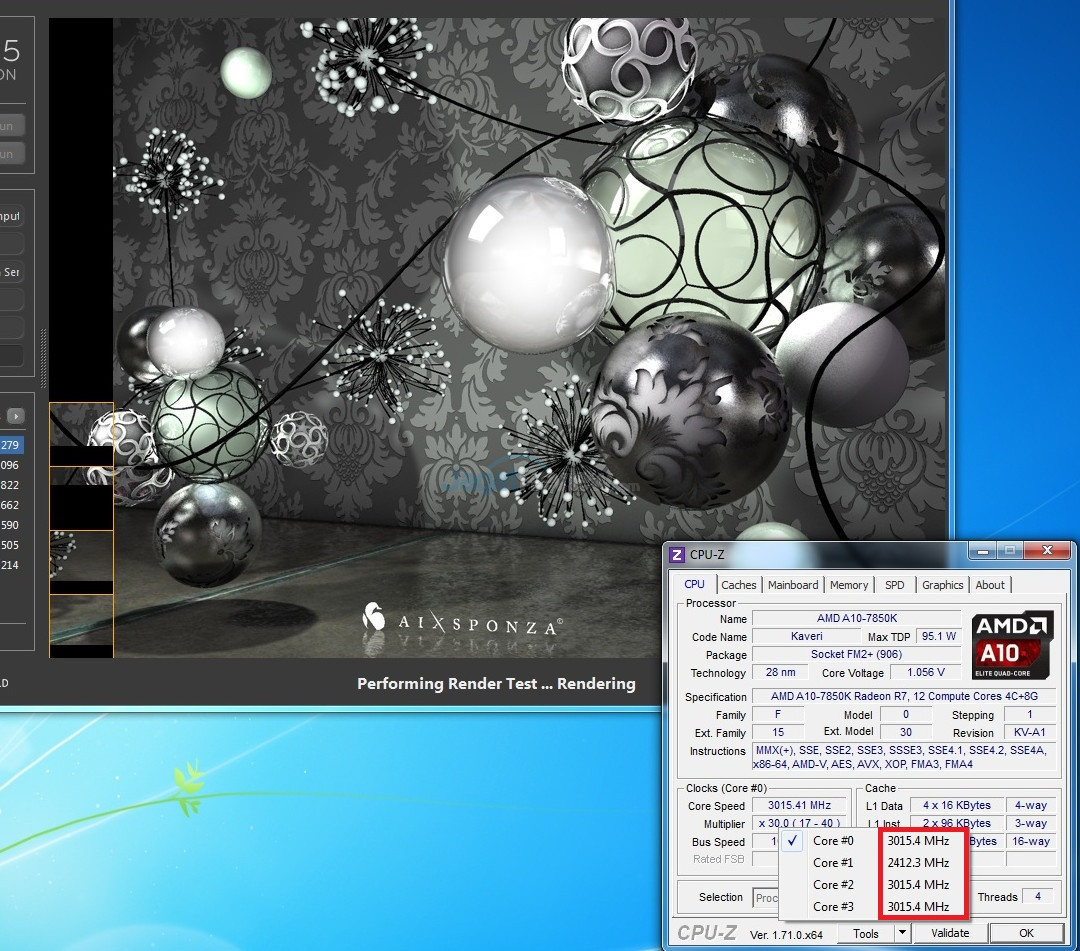The image size is (1080, 951).
Task: Click the small arrow button above score list
Action: (x=16, y=416)
